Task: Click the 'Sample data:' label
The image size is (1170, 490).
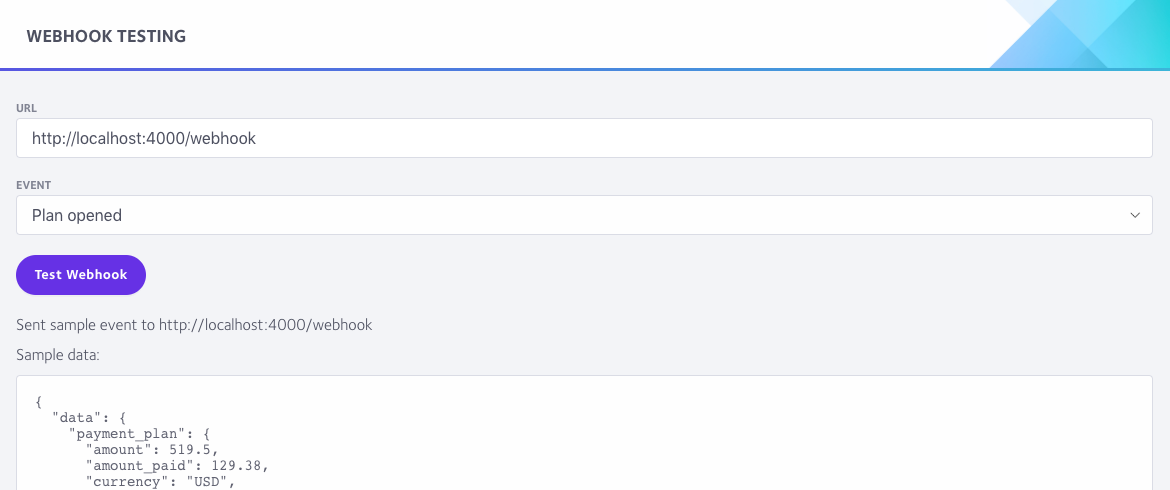Action: pos(58,356)
